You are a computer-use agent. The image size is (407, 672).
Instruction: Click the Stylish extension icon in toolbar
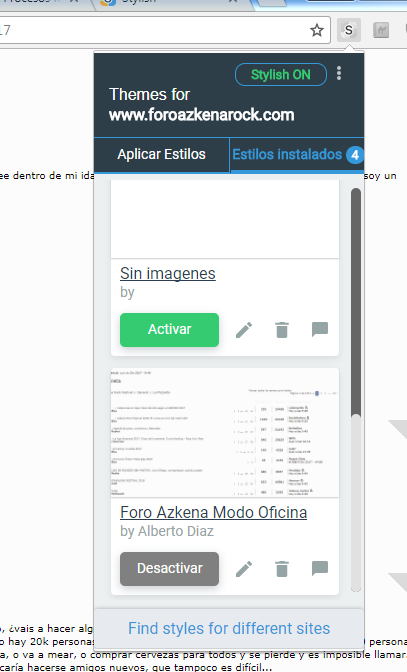click(348, 30)
